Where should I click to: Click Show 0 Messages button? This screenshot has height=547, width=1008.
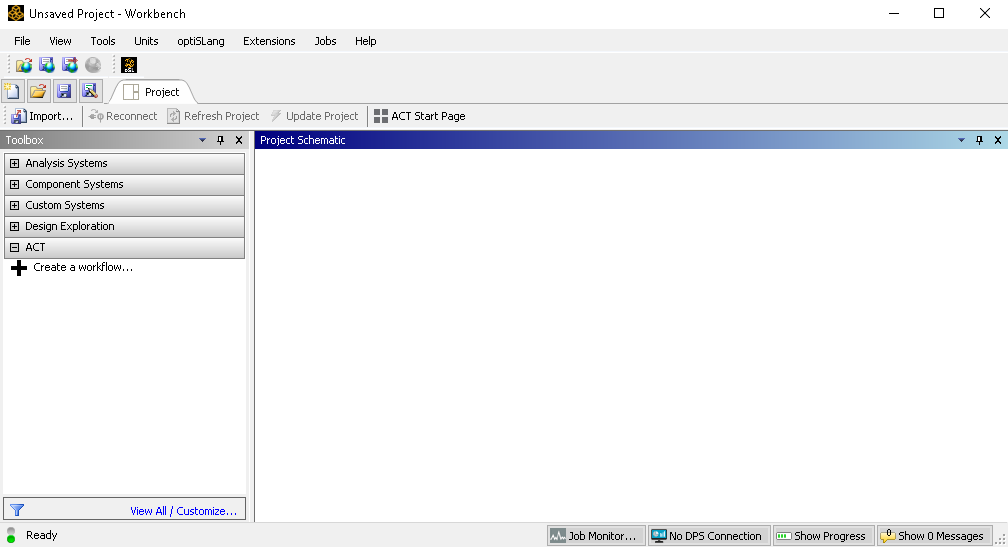(935, 535)
